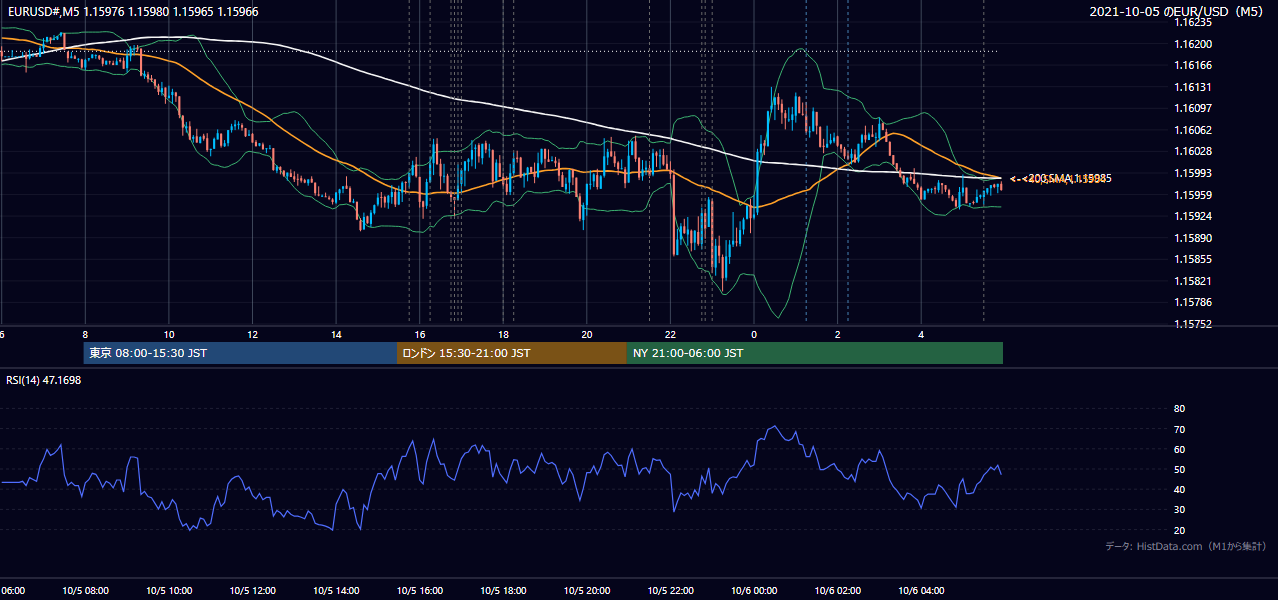This screenshot has width=1278, height=600.
Task: Click the 10/5 22:00 date axis label
Action: click(x=670, y=591)
